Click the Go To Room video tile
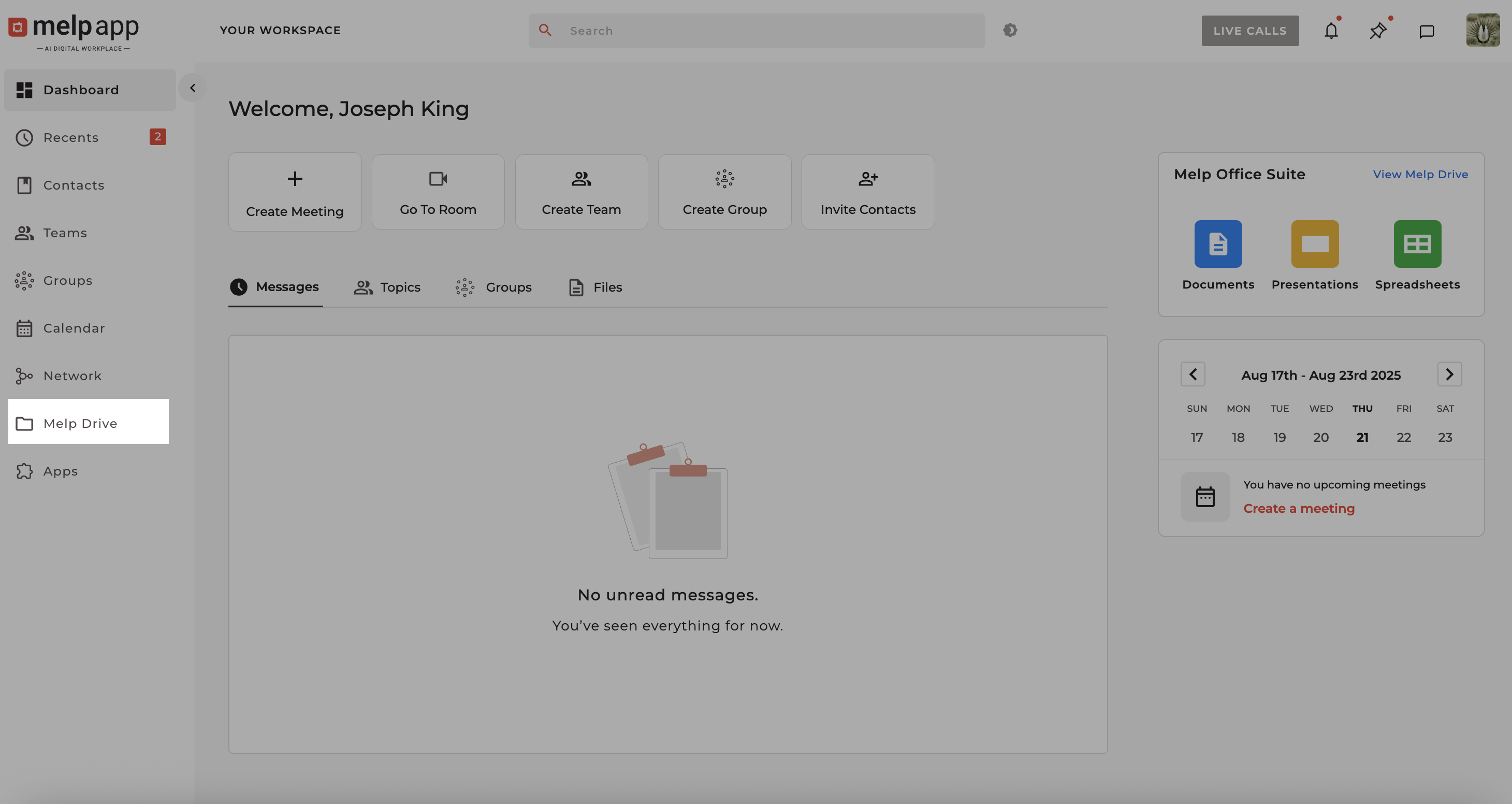The height and width of the screenshot is (804, 1512). 438,192
